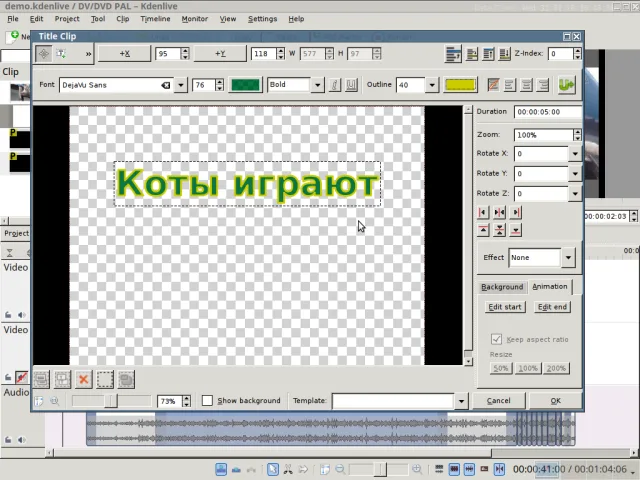Click the 100% resize button
This screenshot has width=640, height=480.
527,368
